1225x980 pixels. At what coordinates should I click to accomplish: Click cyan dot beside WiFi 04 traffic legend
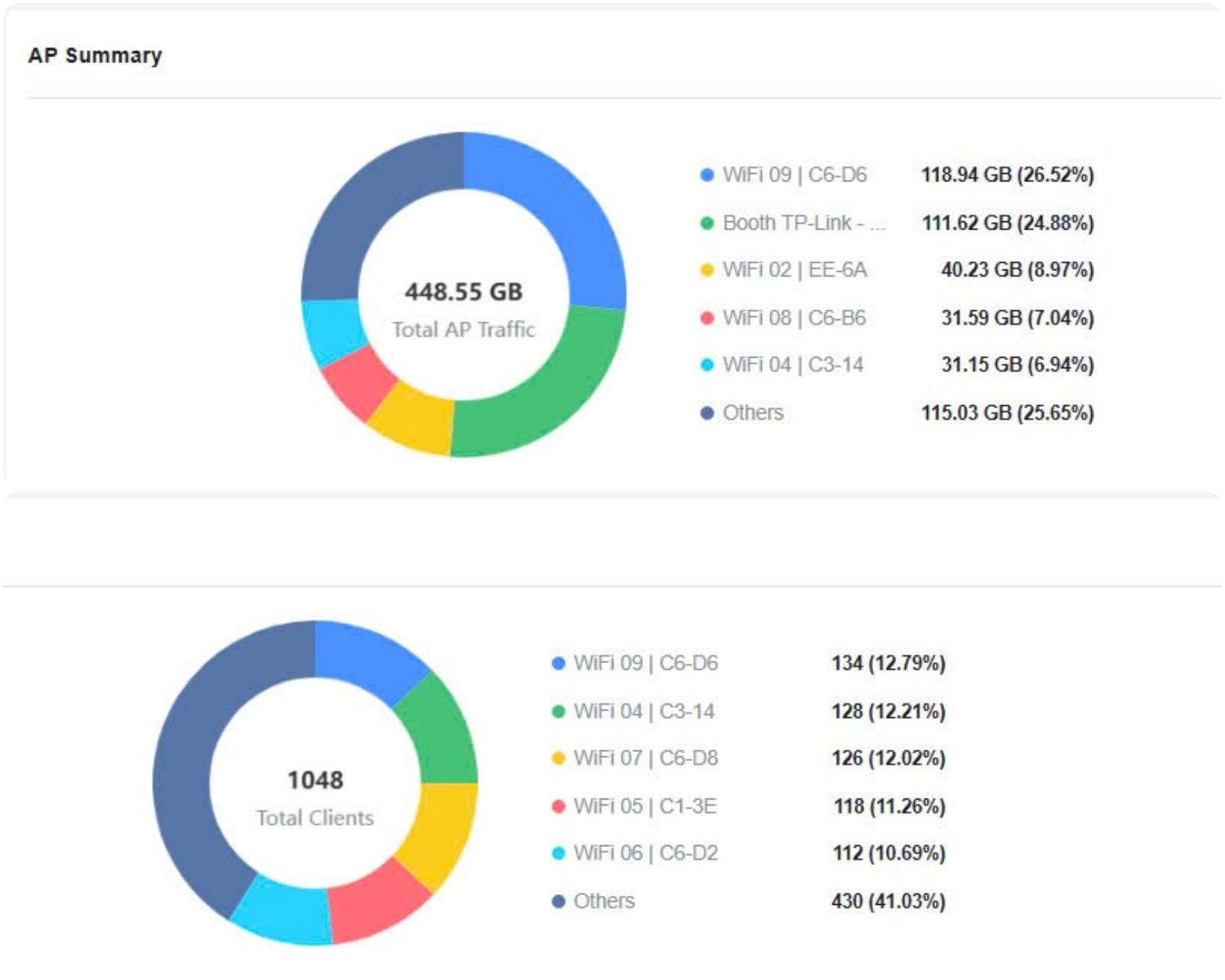(x=707, y=365)
